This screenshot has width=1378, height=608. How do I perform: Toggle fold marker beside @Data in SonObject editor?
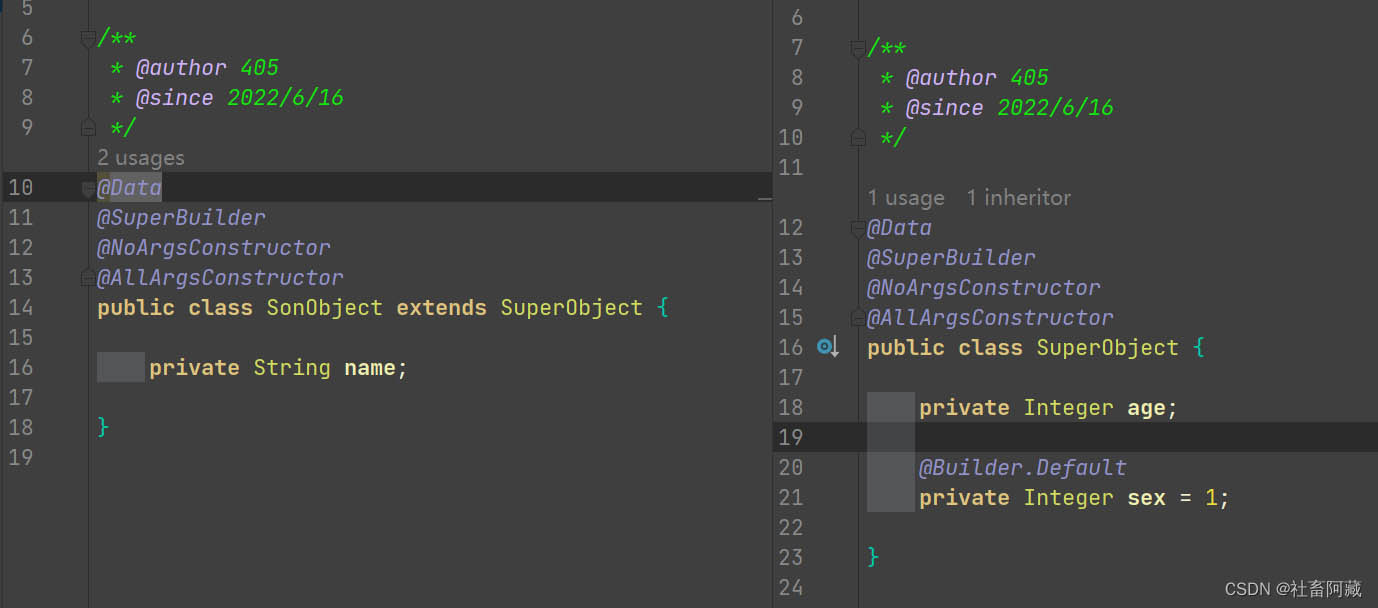pos(88,188)
